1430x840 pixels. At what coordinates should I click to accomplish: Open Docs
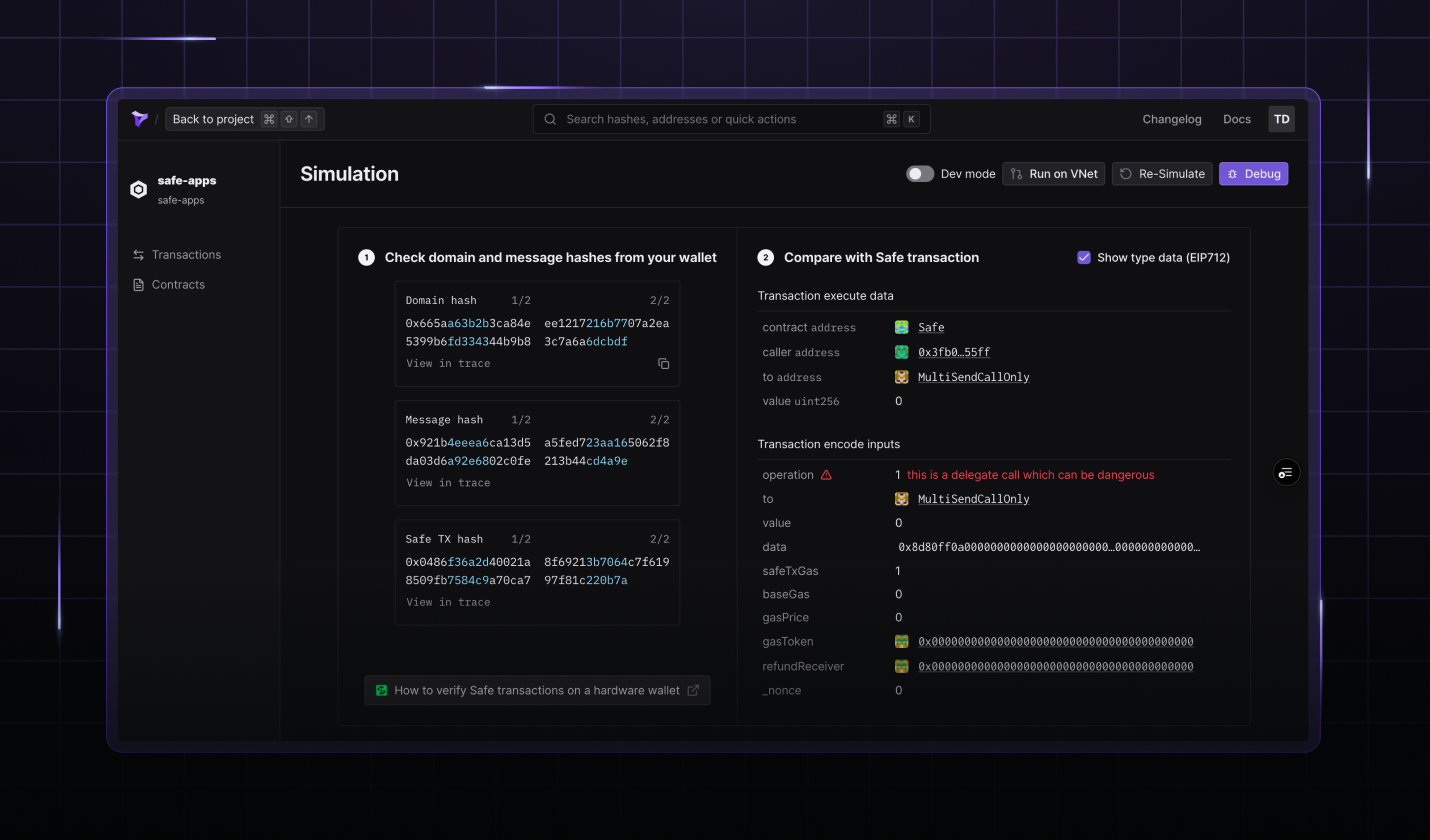1236,119
